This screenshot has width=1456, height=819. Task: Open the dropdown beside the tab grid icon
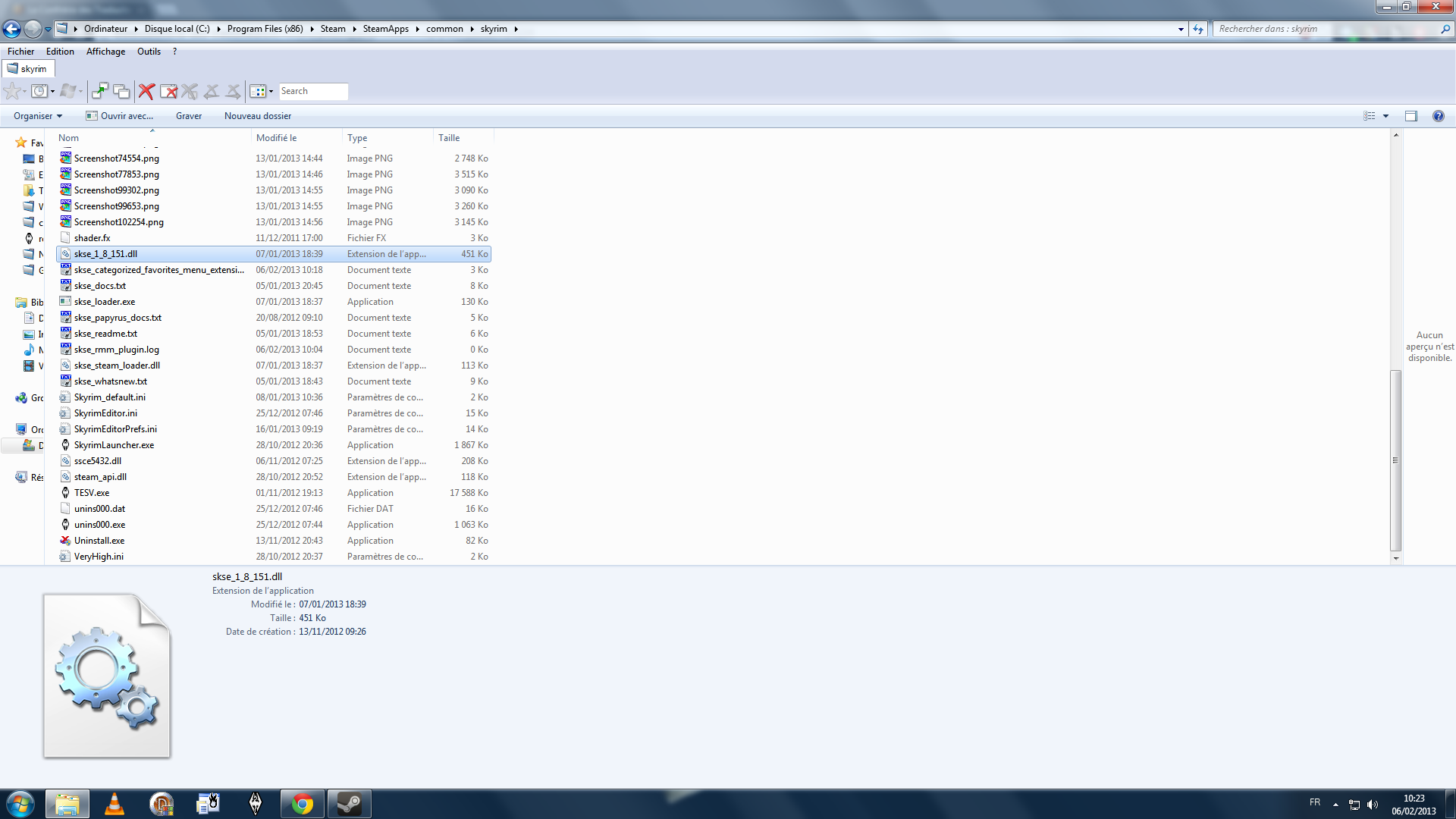coord(271,91)
